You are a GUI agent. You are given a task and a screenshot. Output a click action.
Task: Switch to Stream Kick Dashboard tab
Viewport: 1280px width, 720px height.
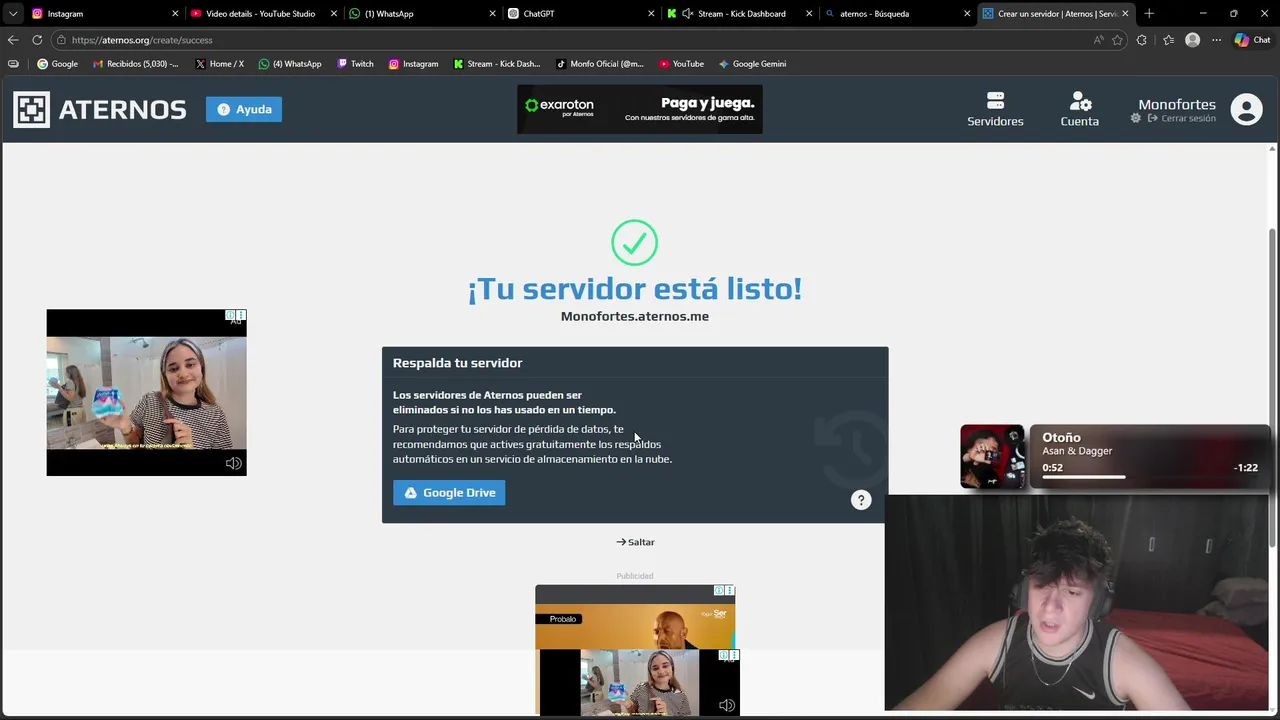[x=740, y=13]
